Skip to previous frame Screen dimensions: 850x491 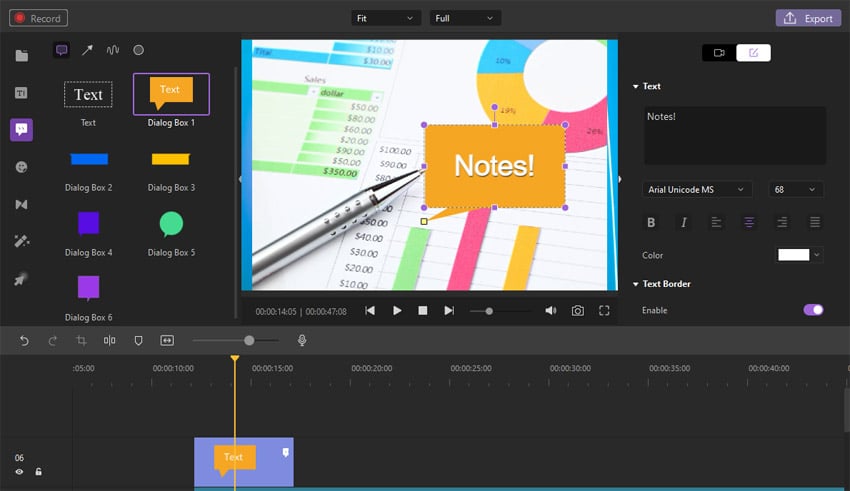[370, 311]
